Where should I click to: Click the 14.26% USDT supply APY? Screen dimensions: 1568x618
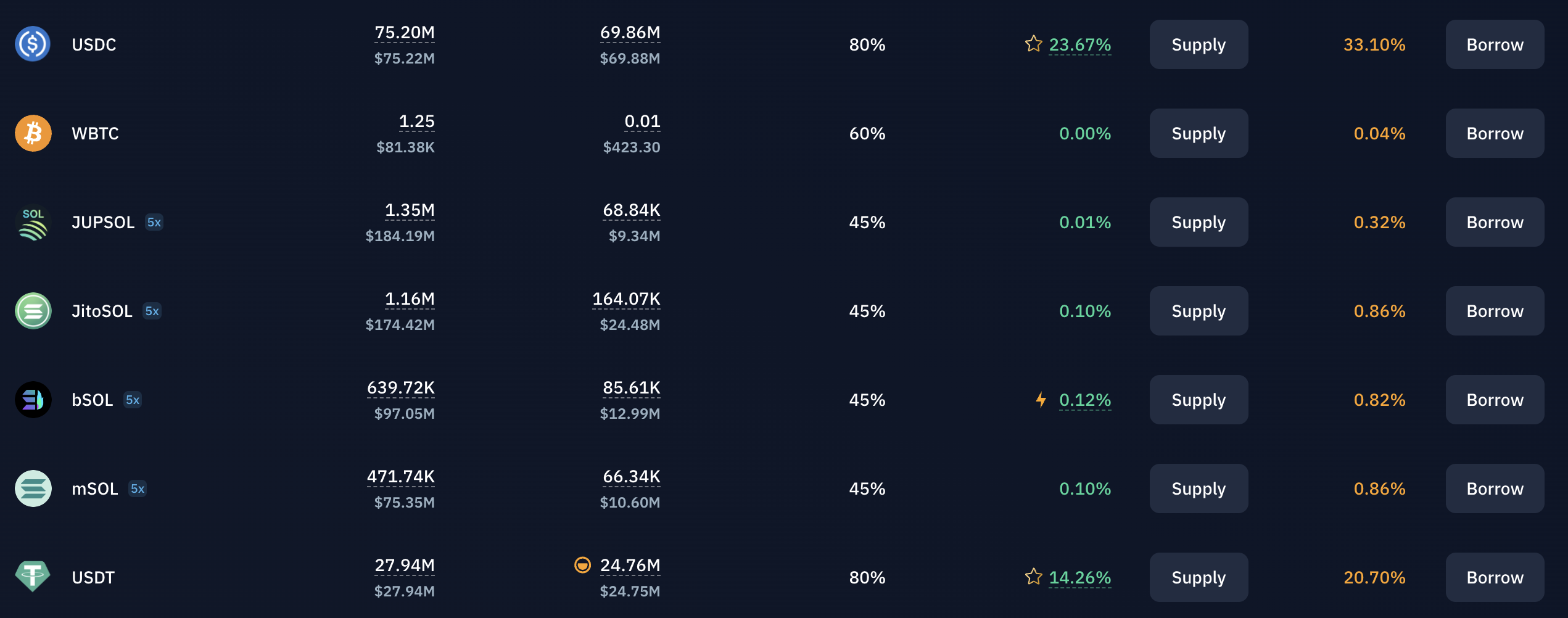click(x=1080, y=577)
